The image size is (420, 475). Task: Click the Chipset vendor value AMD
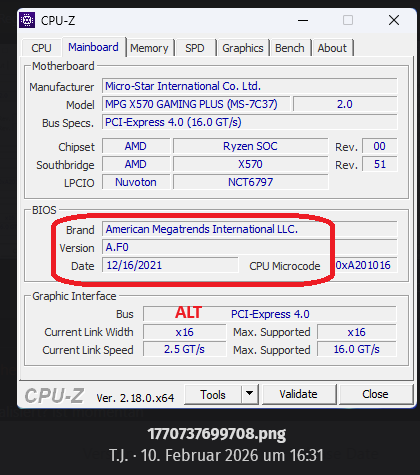(x=136, y=146)
